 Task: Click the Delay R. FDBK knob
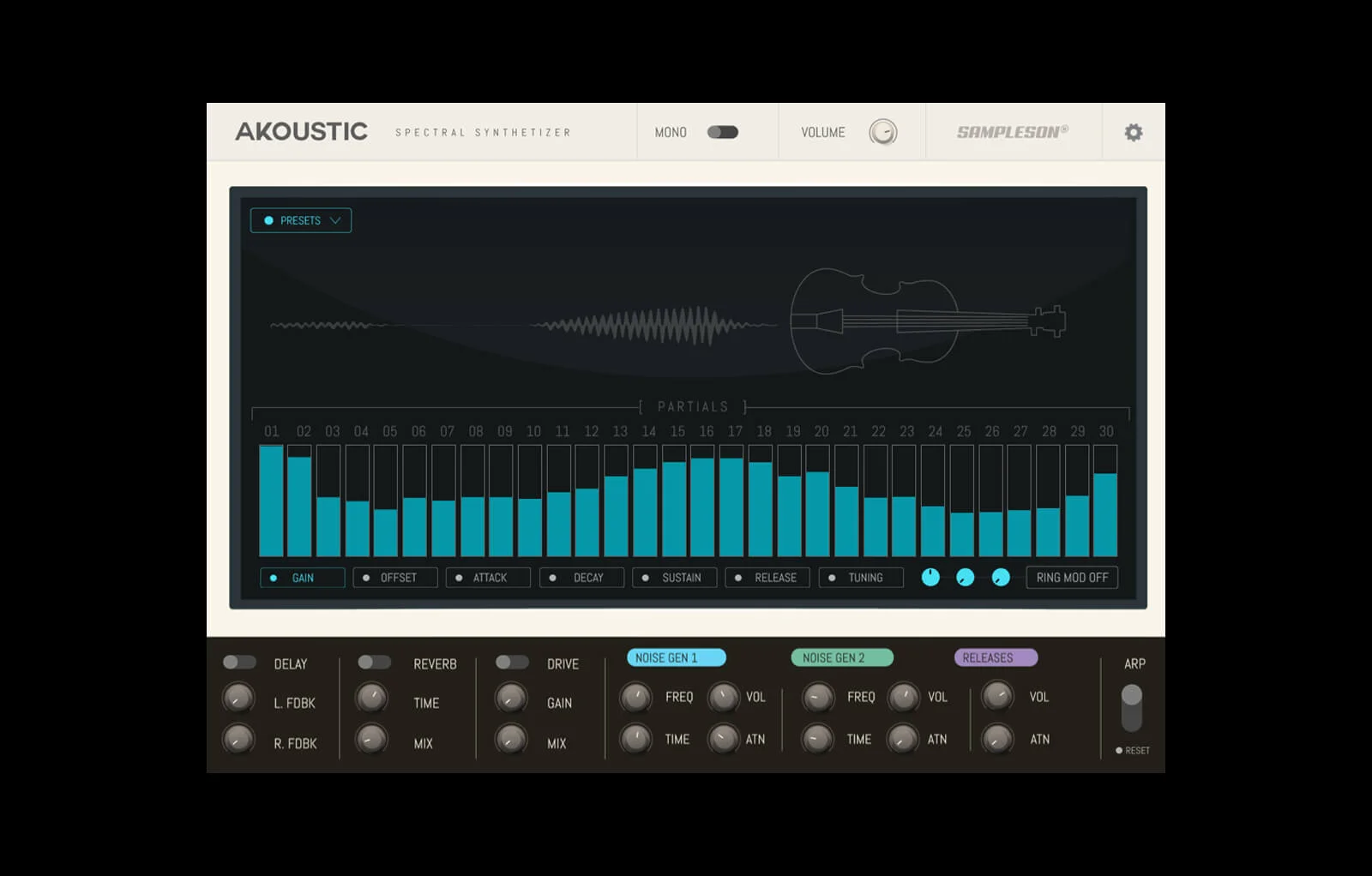(238, 738)
